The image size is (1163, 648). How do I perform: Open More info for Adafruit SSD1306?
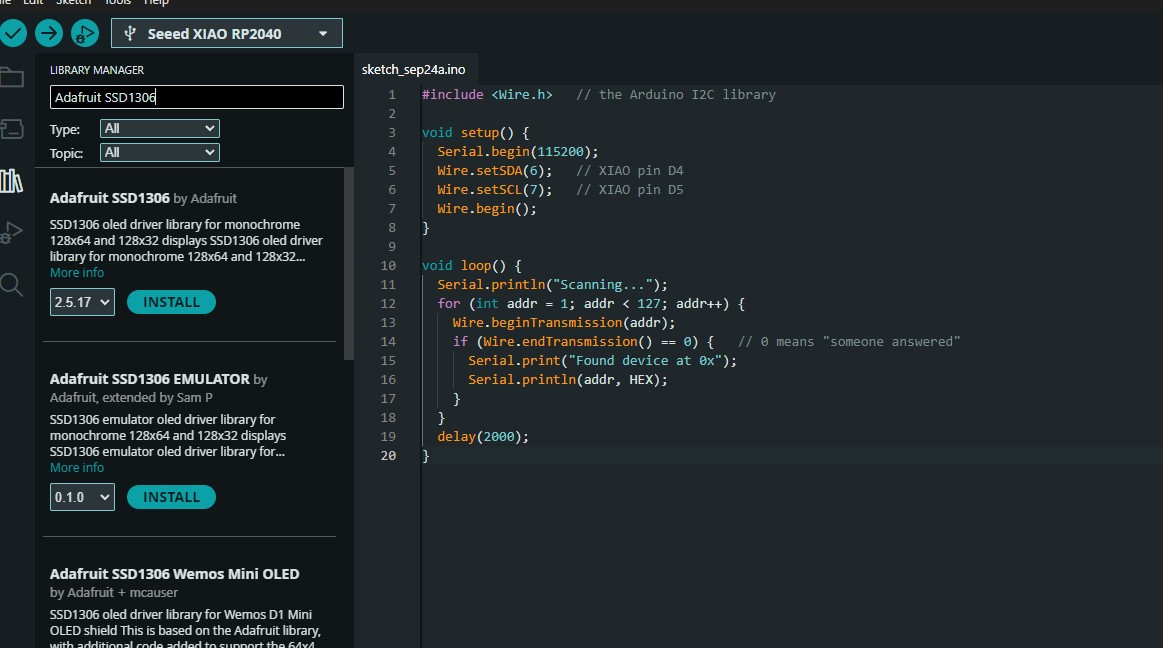[x=77, y=273]
